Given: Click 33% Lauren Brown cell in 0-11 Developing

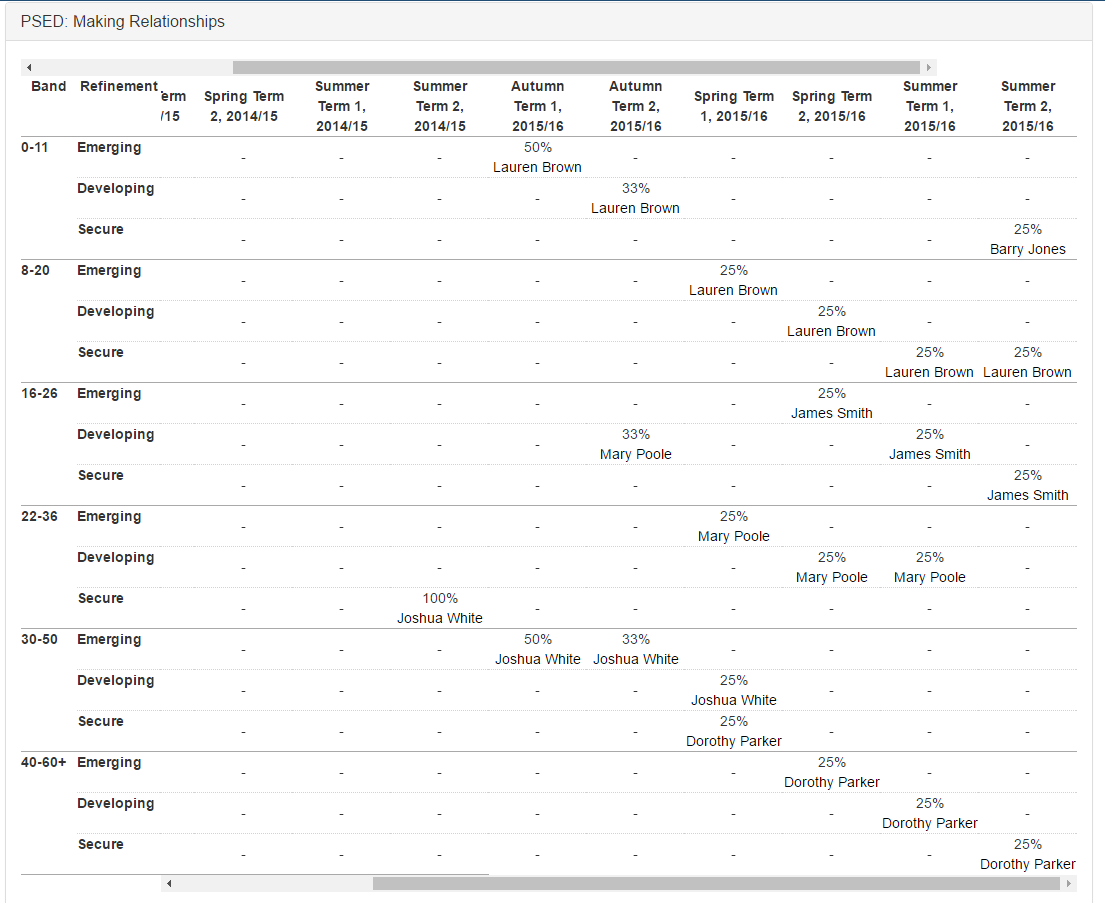Looking at the screenshot, I should coord(636,198).
